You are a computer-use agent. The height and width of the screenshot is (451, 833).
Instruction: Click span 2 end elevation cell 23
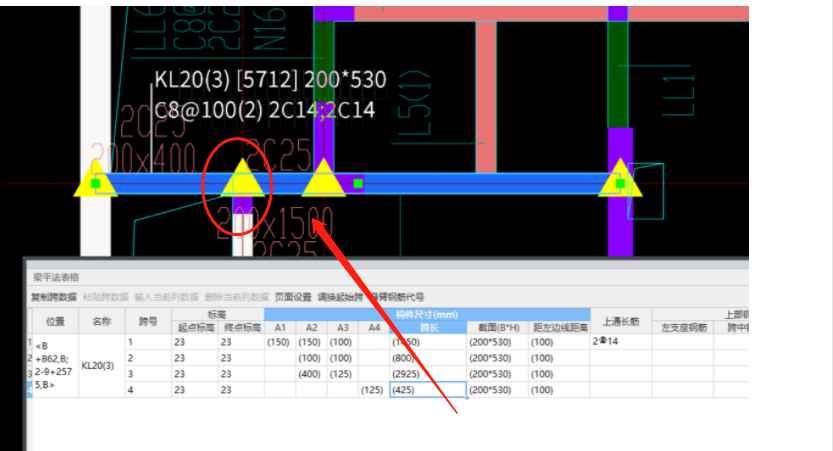pyautogui.click(x=242, y=358)
